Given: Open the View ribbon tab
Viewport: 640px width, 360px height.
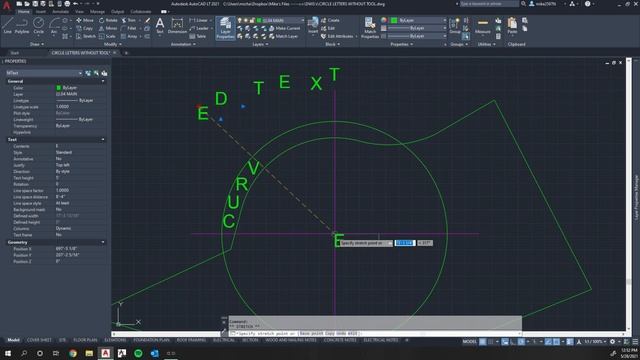Looking at the screenshot, I should click(x=79, y=11).
